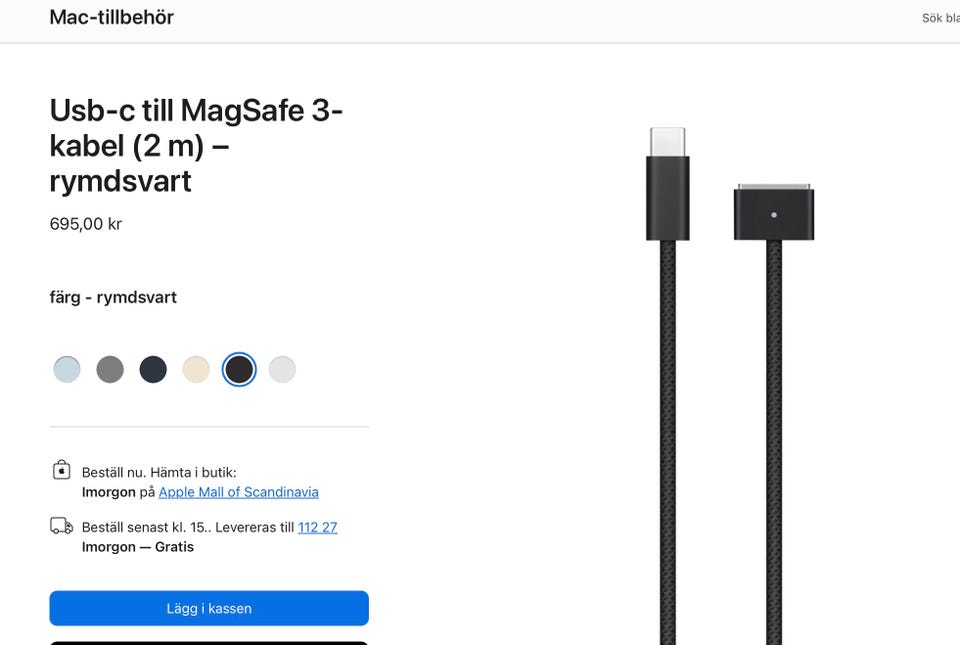Click the USB-C connector in product image
Image resolution: width=960 pixels, height=645 pixels.
(x=667, y=185)
